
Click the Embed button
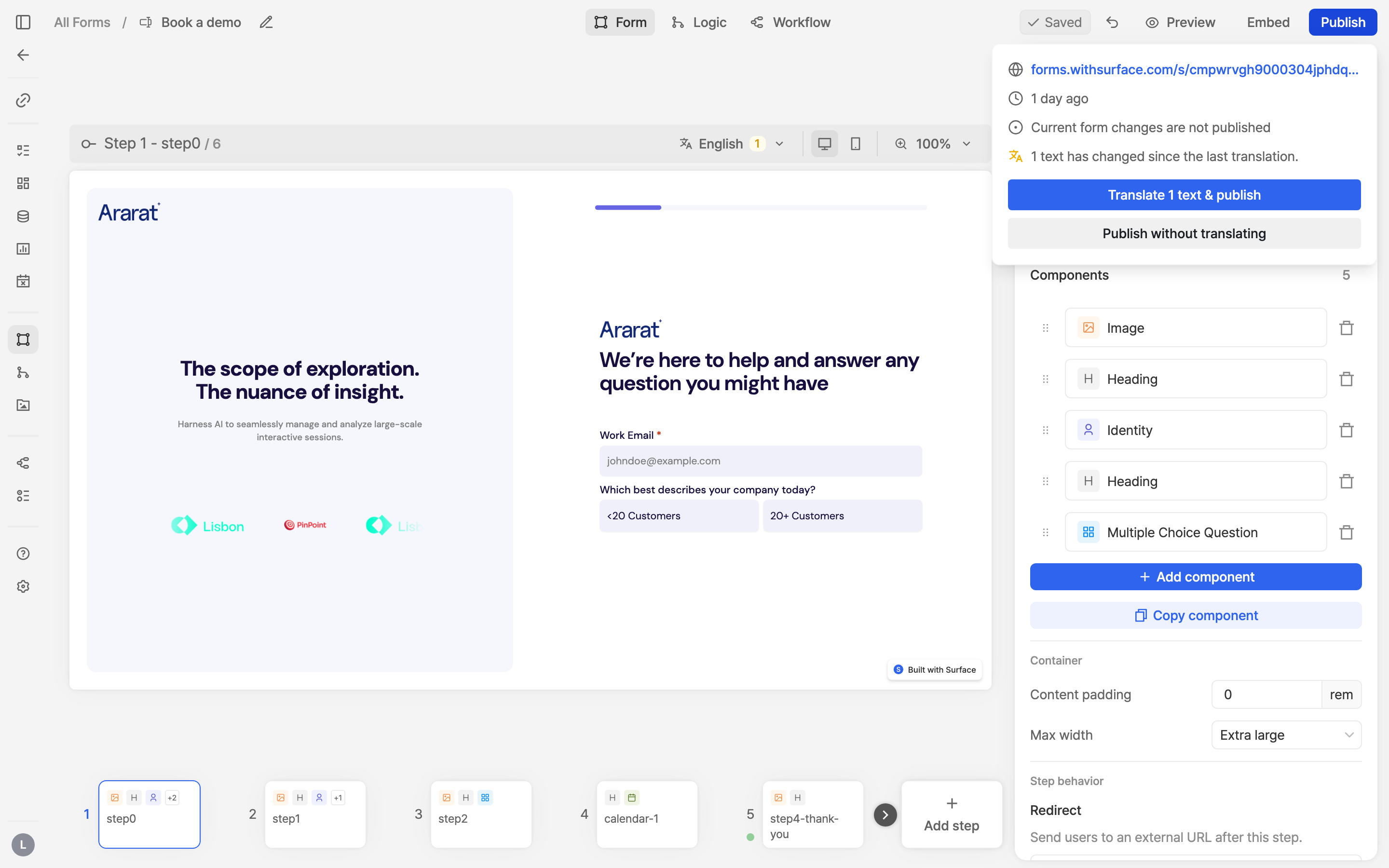click(1268, 22)
